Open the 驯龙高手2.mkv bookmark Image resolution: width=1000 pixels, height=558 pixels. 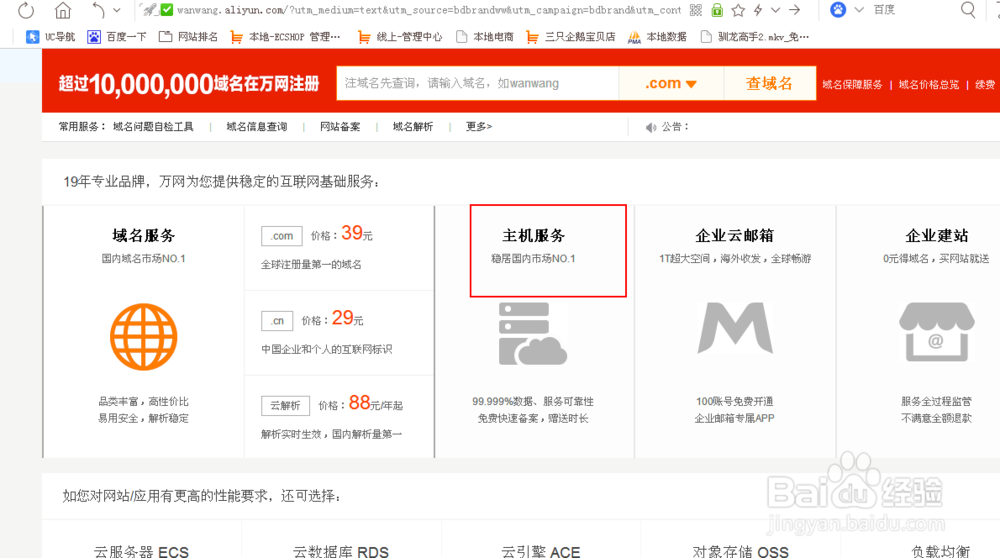[x=754, y=37]
